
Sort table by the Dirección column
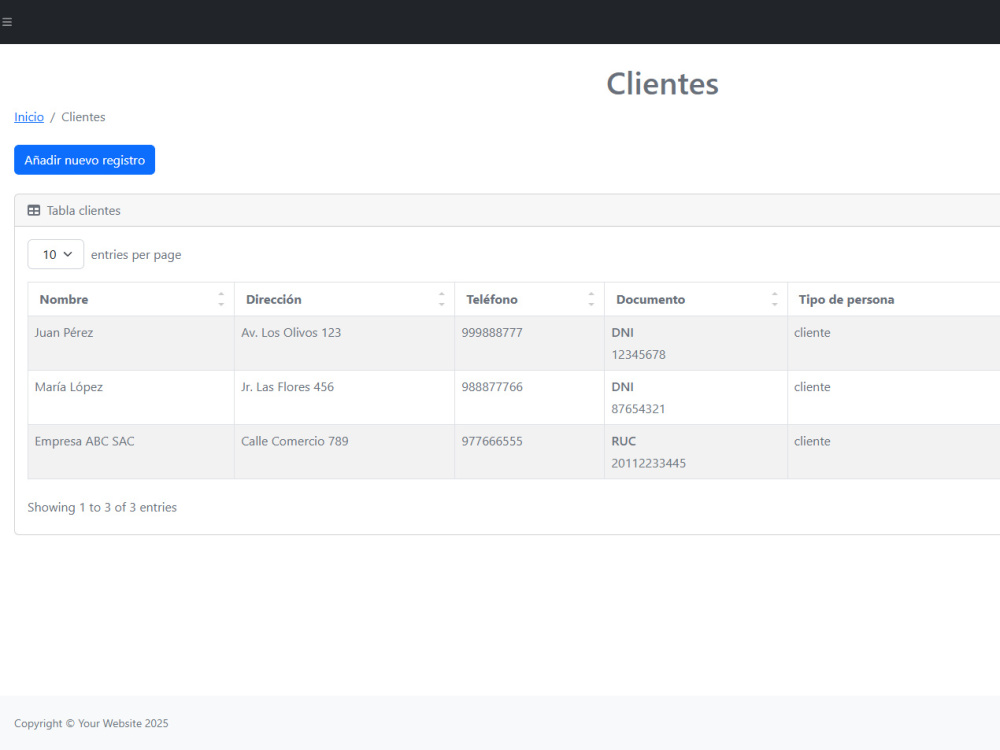click(344, 299)
